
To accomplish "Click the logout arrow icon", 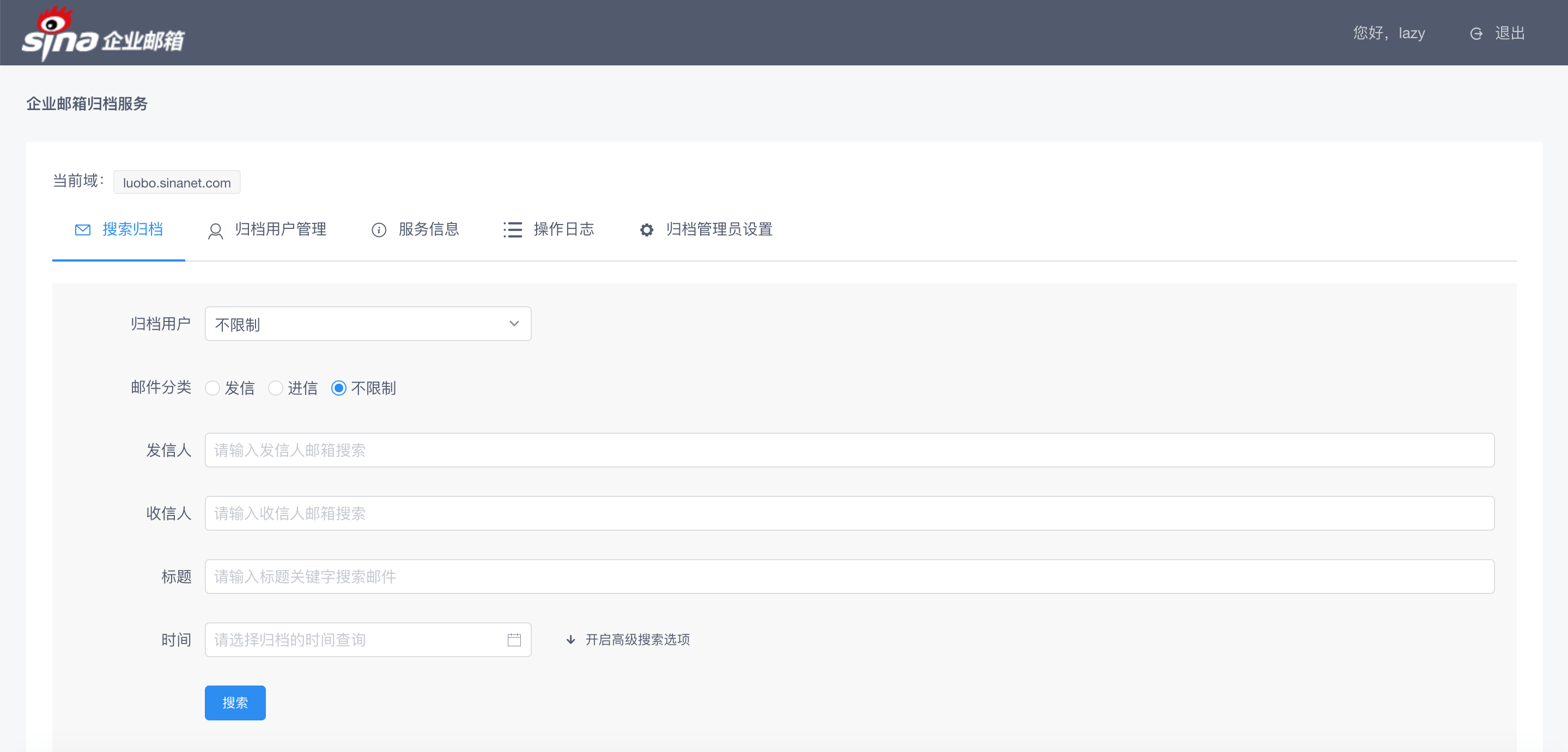I will (1475, 33).
